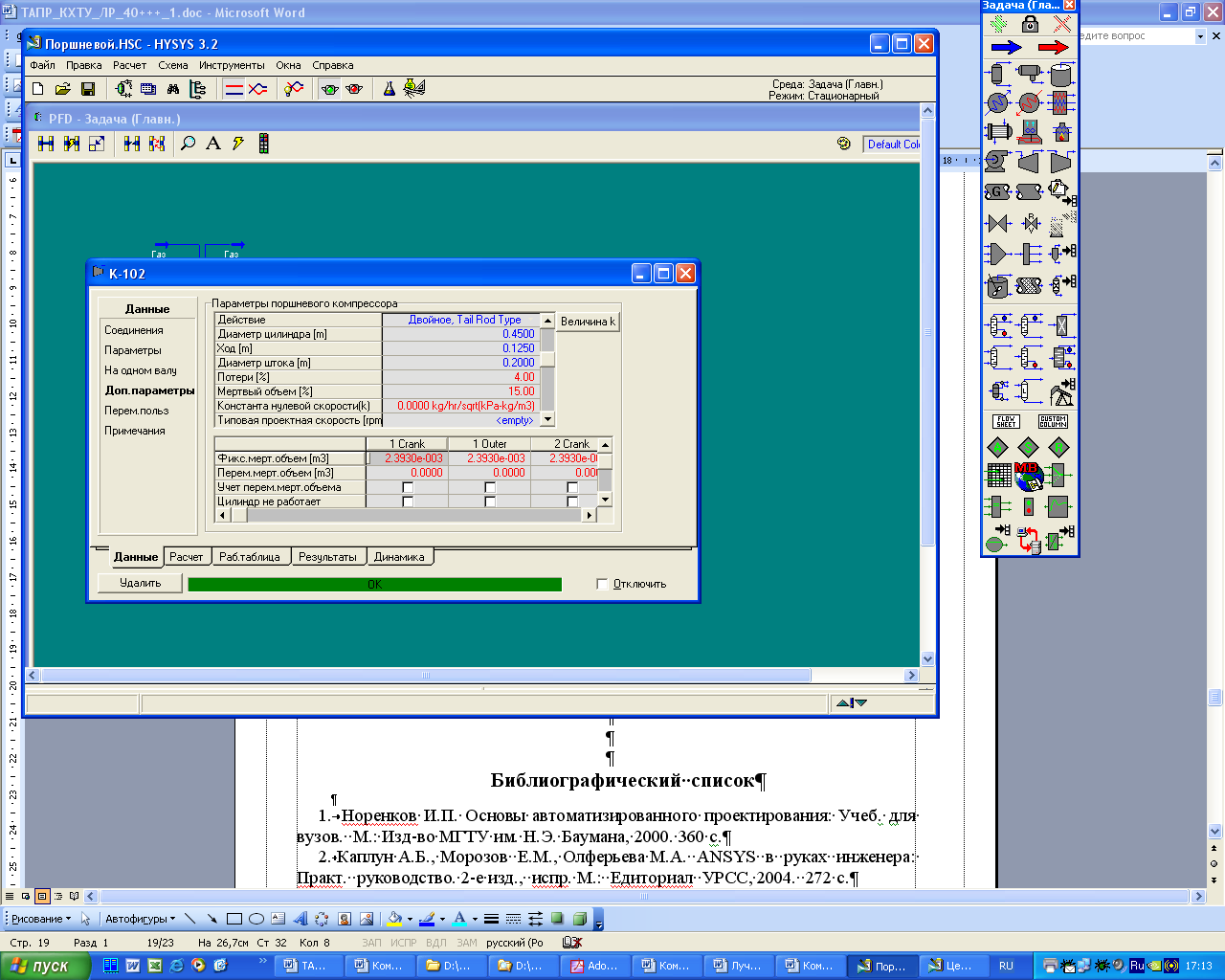This screenshot has width=1225, height=980.
Task: Click the traffic light palette icon in PFD toolbar
Action: tap(263, 144)
